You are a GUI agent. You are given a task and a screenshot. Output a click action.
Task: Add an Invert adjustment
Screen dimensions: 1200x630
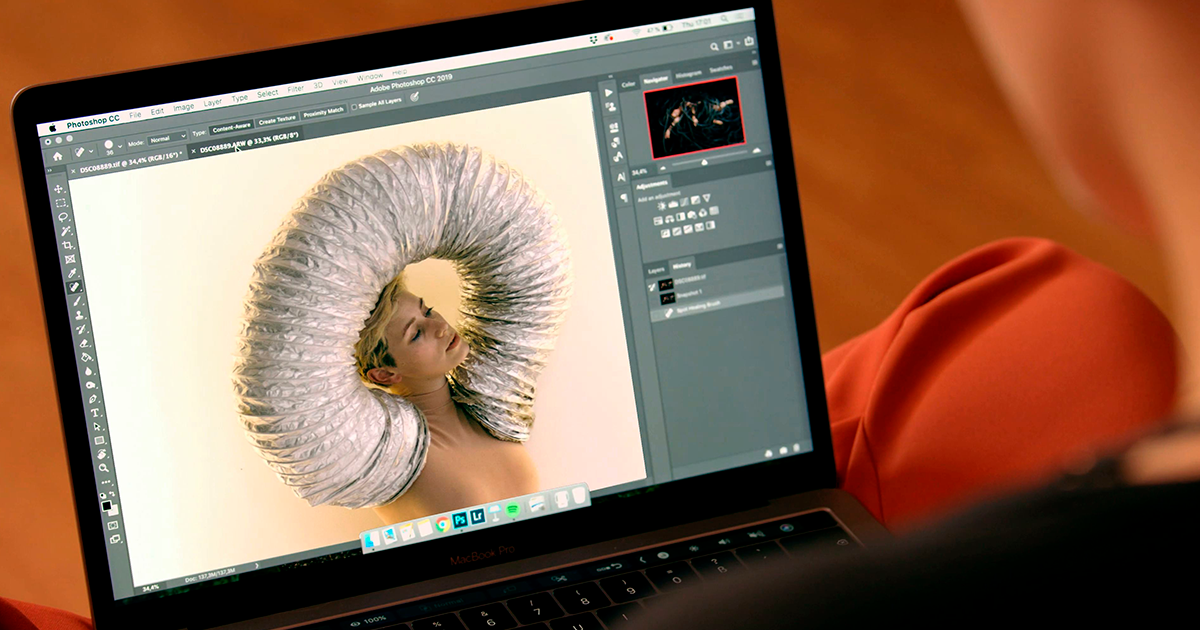click(666, 233)
